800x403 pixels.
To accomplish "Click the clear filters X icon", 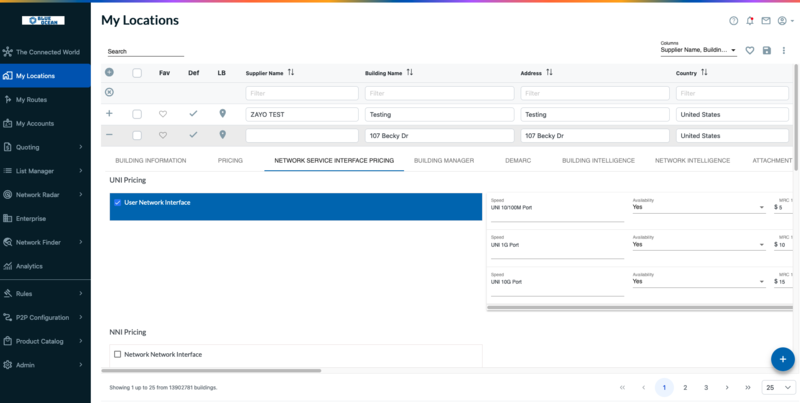I will pos(109,92).
